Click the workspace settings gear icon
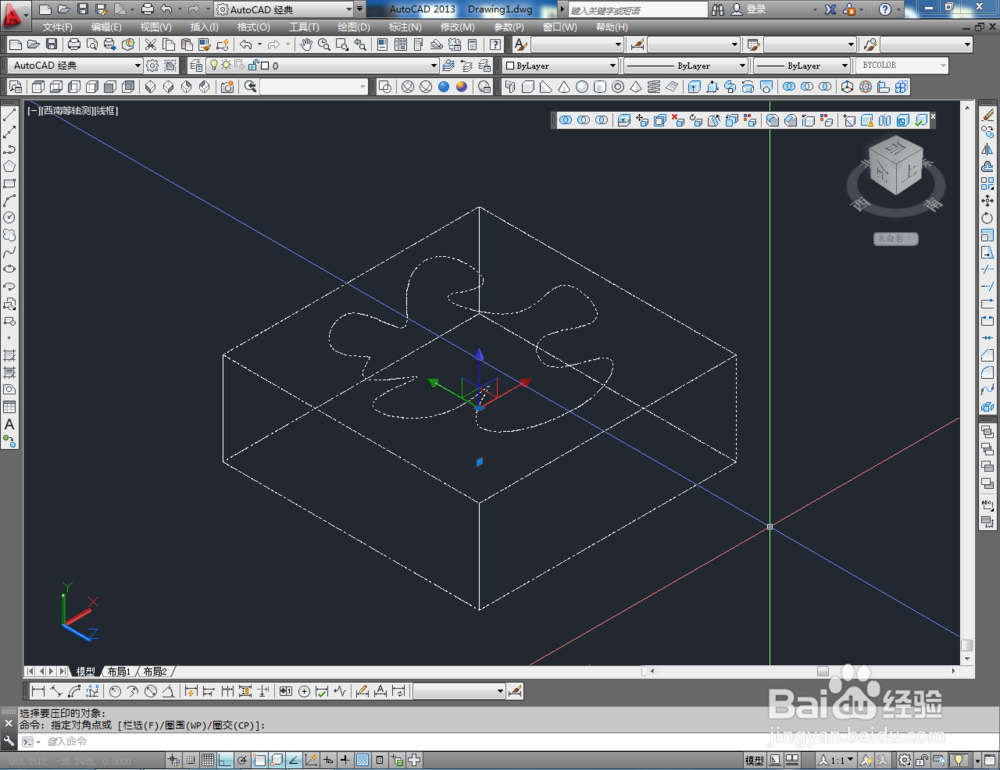 [x=152, y=65]
